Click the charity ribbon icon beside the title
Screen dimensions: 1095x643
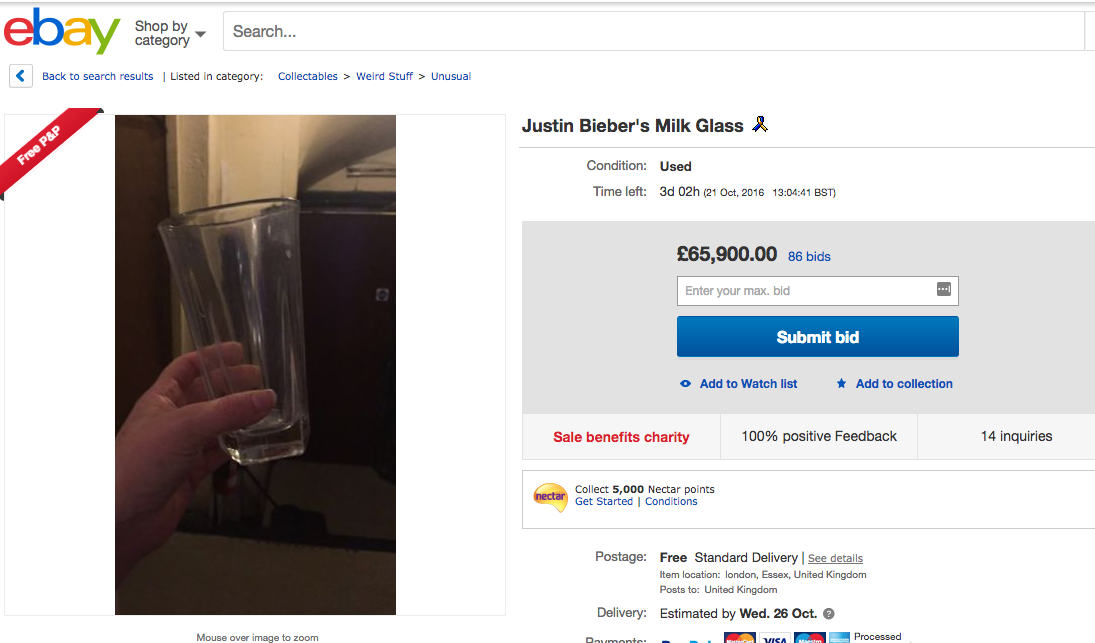pos(760,125)
